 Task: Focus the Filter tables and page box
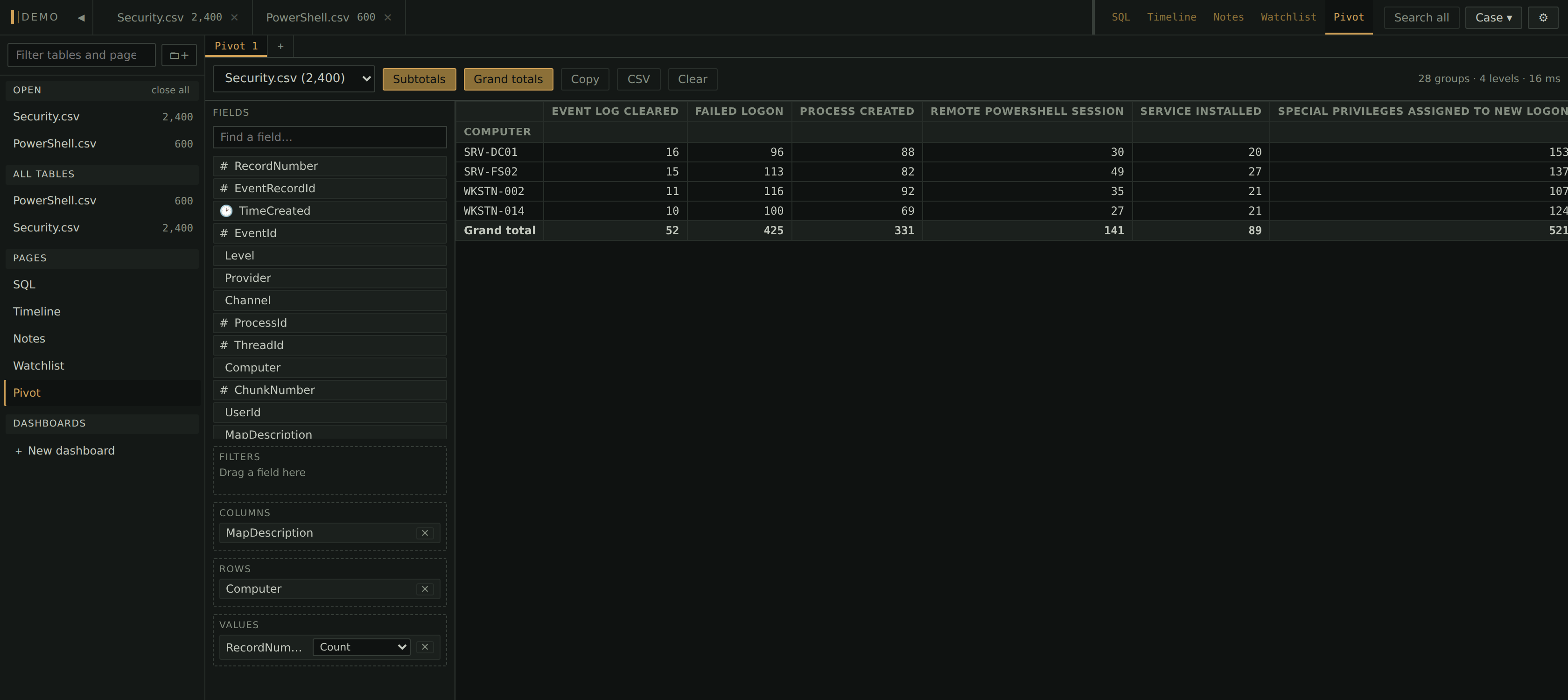[82, 56]
